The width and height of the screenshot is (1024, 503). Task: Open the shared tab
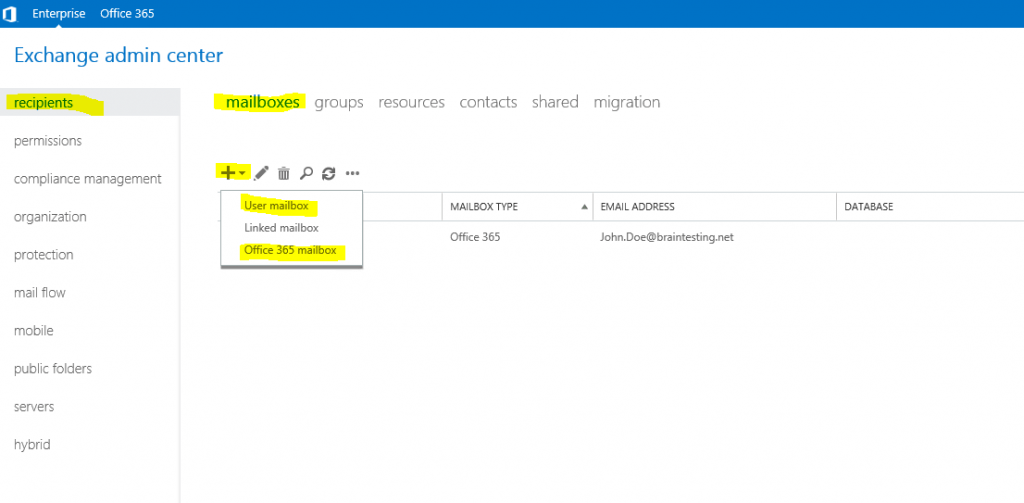click(555, 102)
